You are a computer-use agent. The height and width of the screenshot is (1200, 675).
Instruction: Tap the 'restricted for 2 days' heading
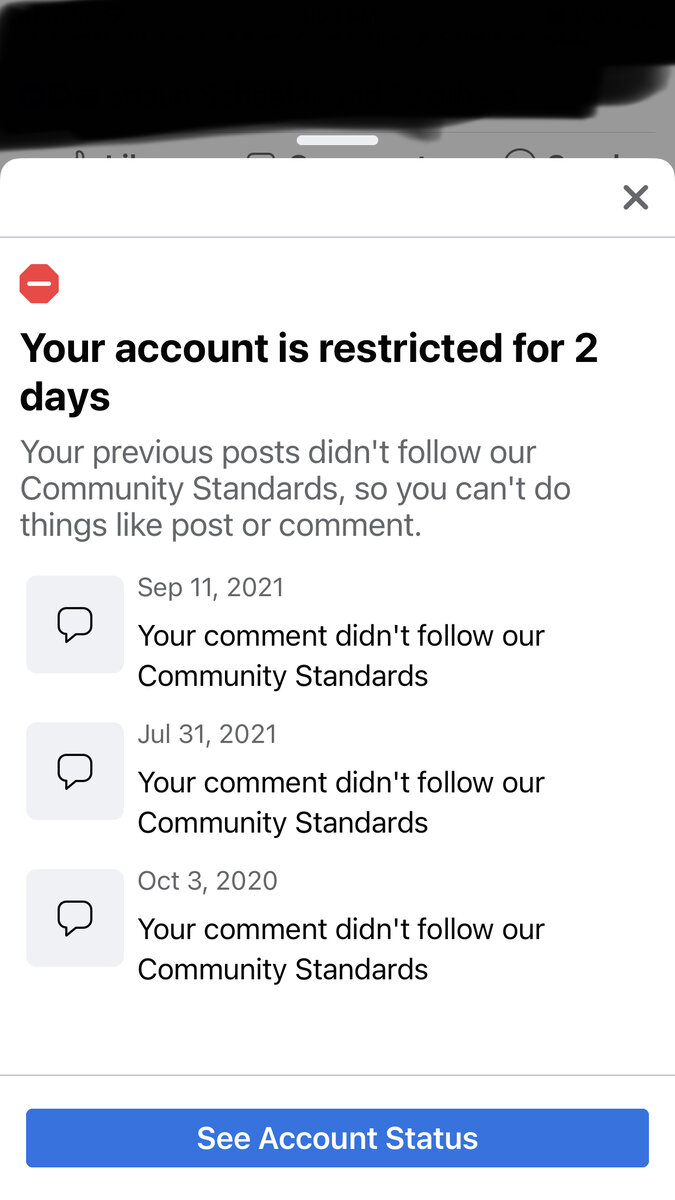click(308, 372)
